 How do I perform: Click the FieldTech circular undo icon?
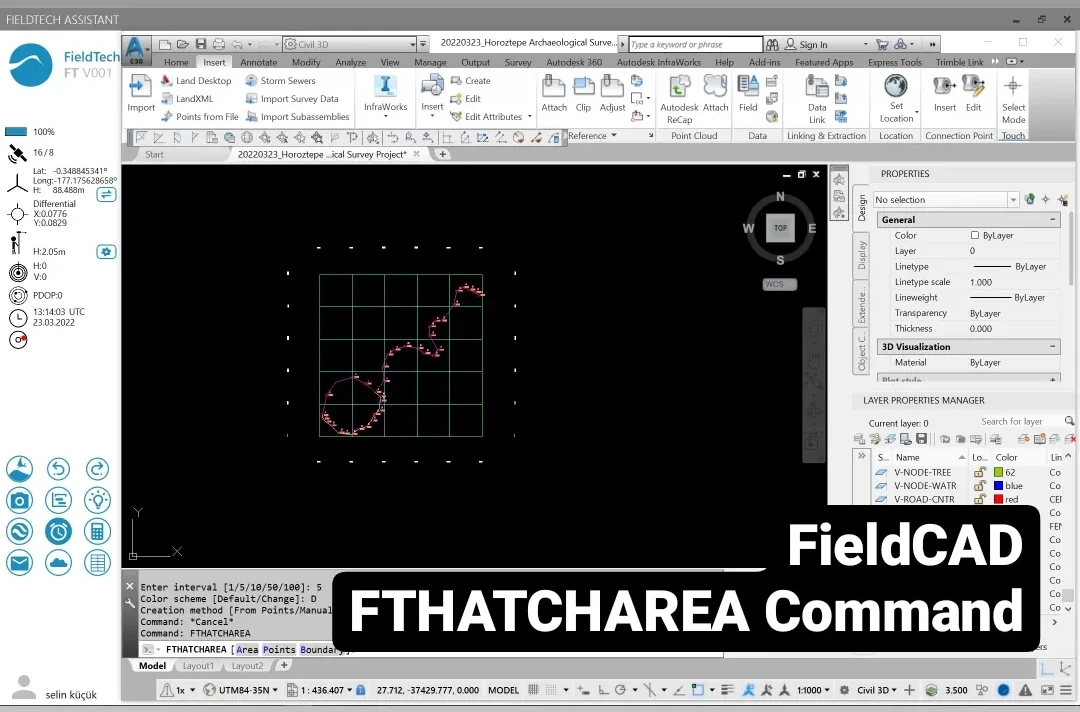tap(59, 469)
